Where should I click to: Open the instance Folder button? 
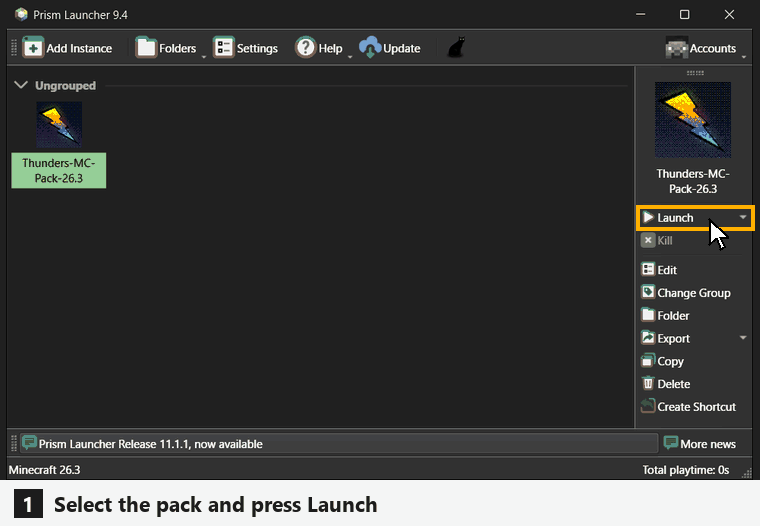pyautogui.click(x=665, y=315)
